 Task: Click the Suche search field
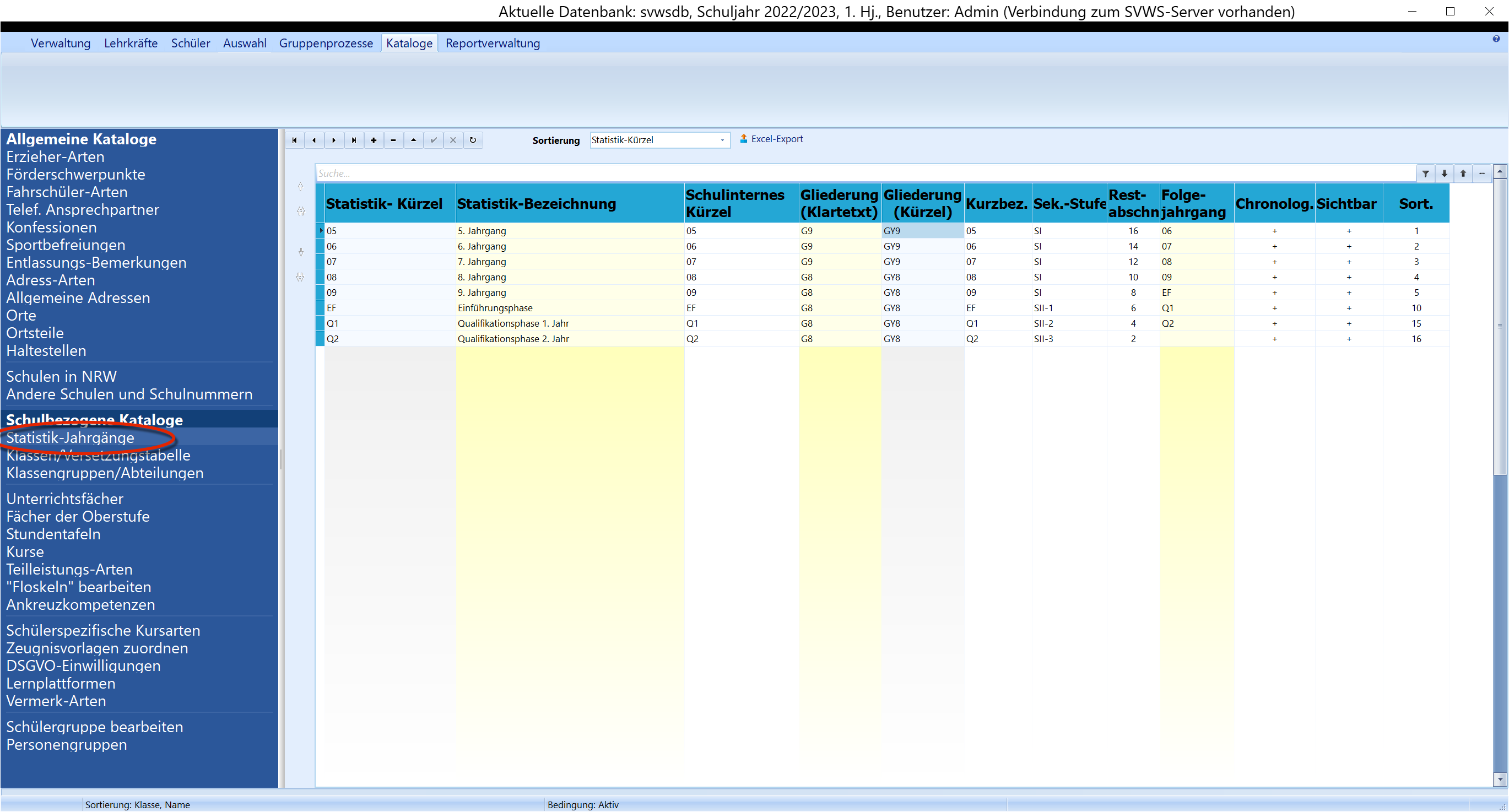865,174
